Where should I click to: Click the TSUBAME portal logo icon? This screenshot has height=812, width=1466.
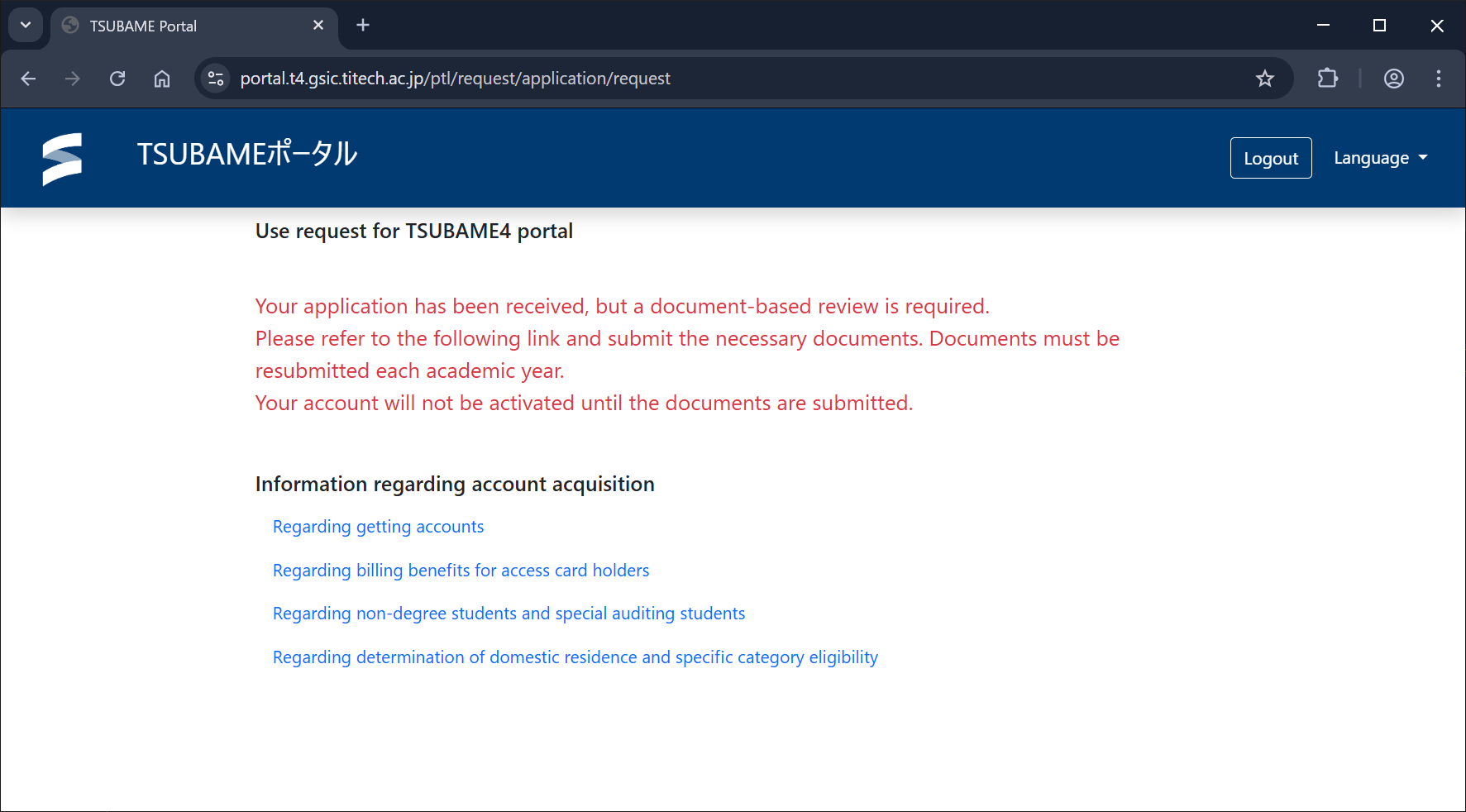click(62, 159)
